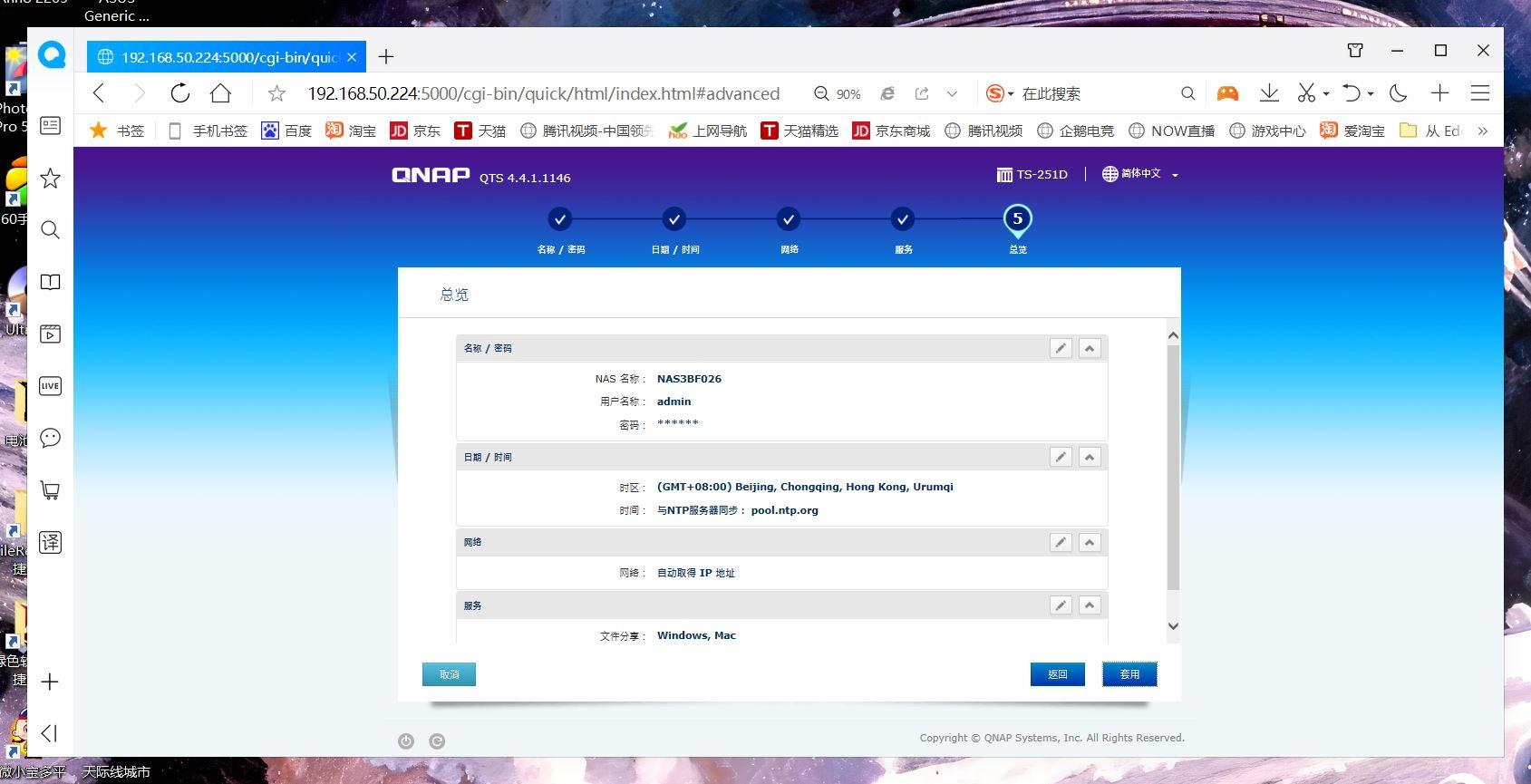Screen dimensions: 1531x784
Task: Collapse the 日期 / 时间 section
Action: [1090, 457]
